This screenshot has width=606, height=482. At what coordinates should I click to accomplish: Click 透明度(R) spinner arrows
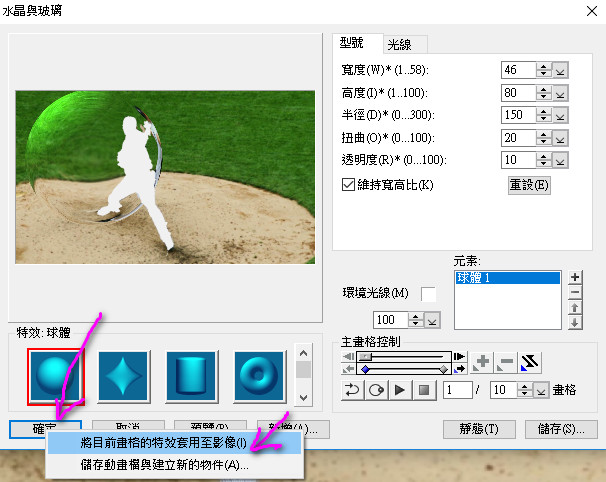coord(544,160)
